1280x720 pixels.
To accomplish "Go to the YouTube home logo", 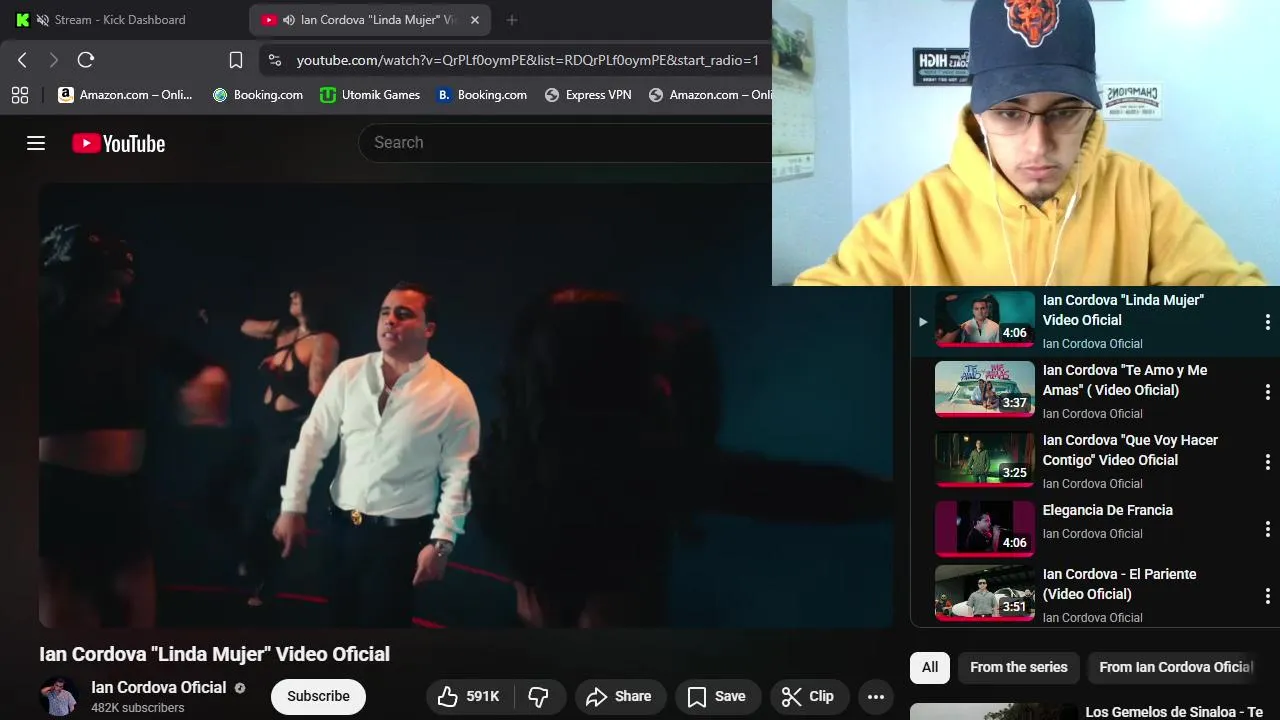I will [118, 144].
